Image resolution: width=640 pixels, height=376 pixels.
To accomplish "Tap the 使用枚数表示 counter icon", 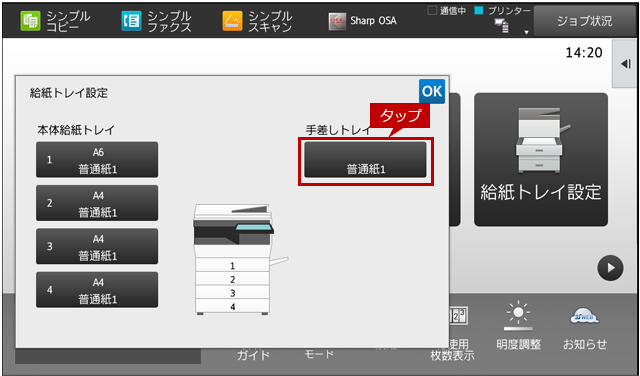I will point(458,316).
